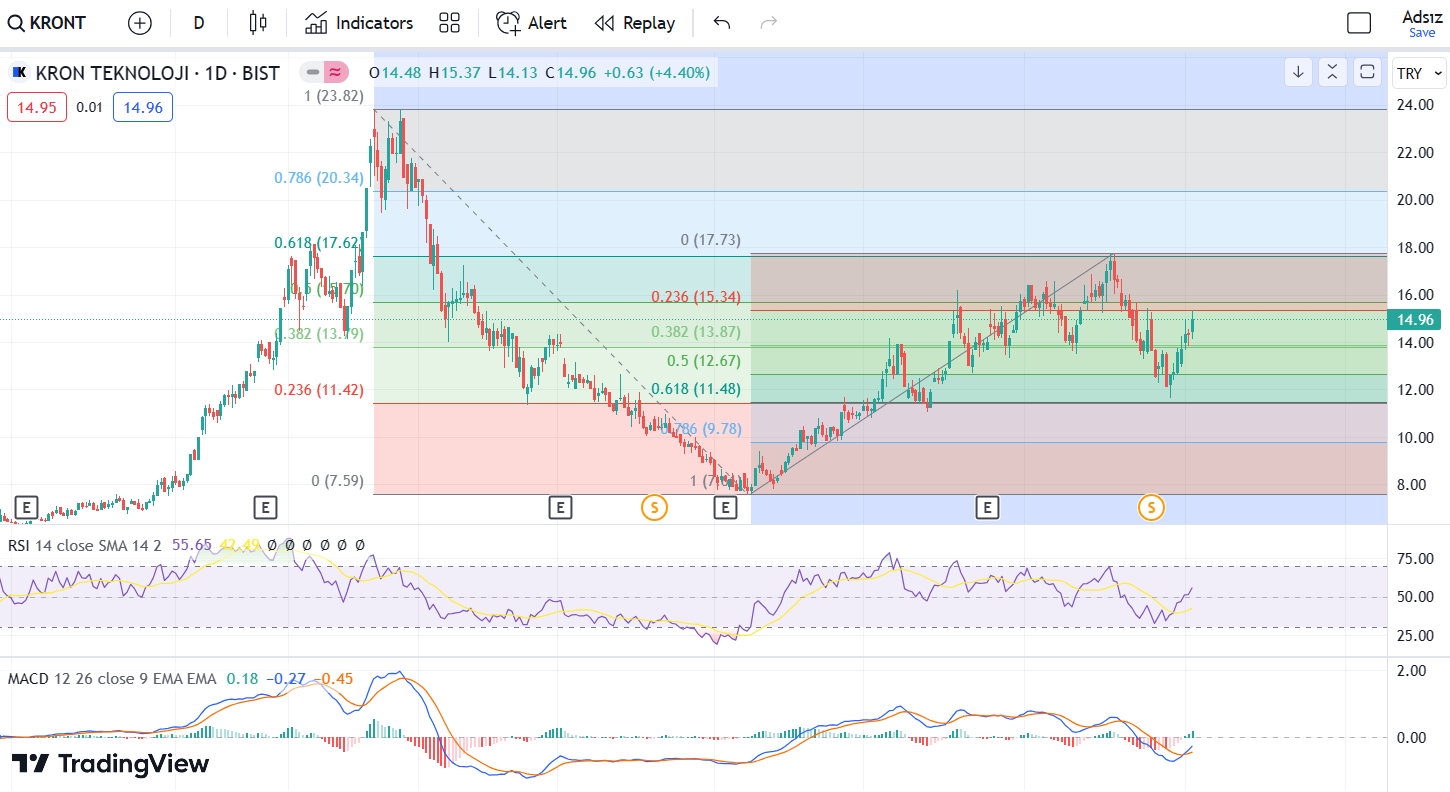Click the E earnings marker left of first S marker

[560, 507]
